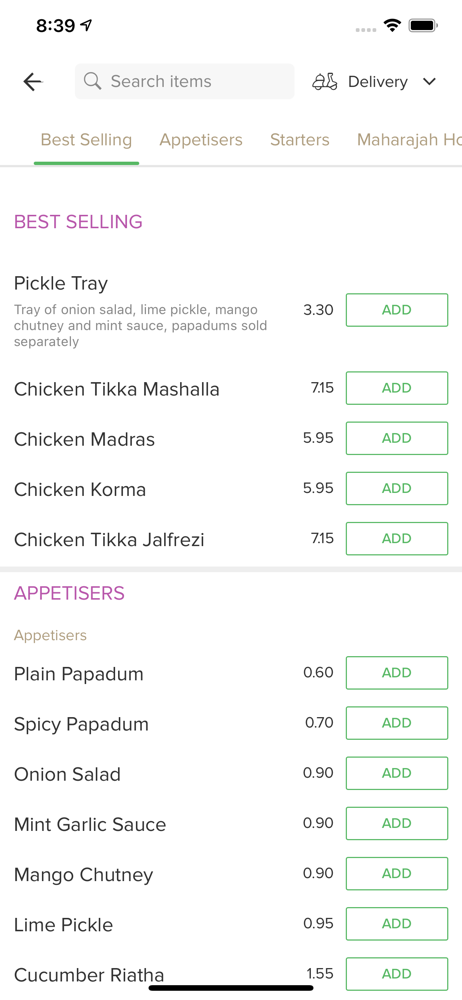
Task: Switch to the Starters tab
Action: (x=300, y=140)
